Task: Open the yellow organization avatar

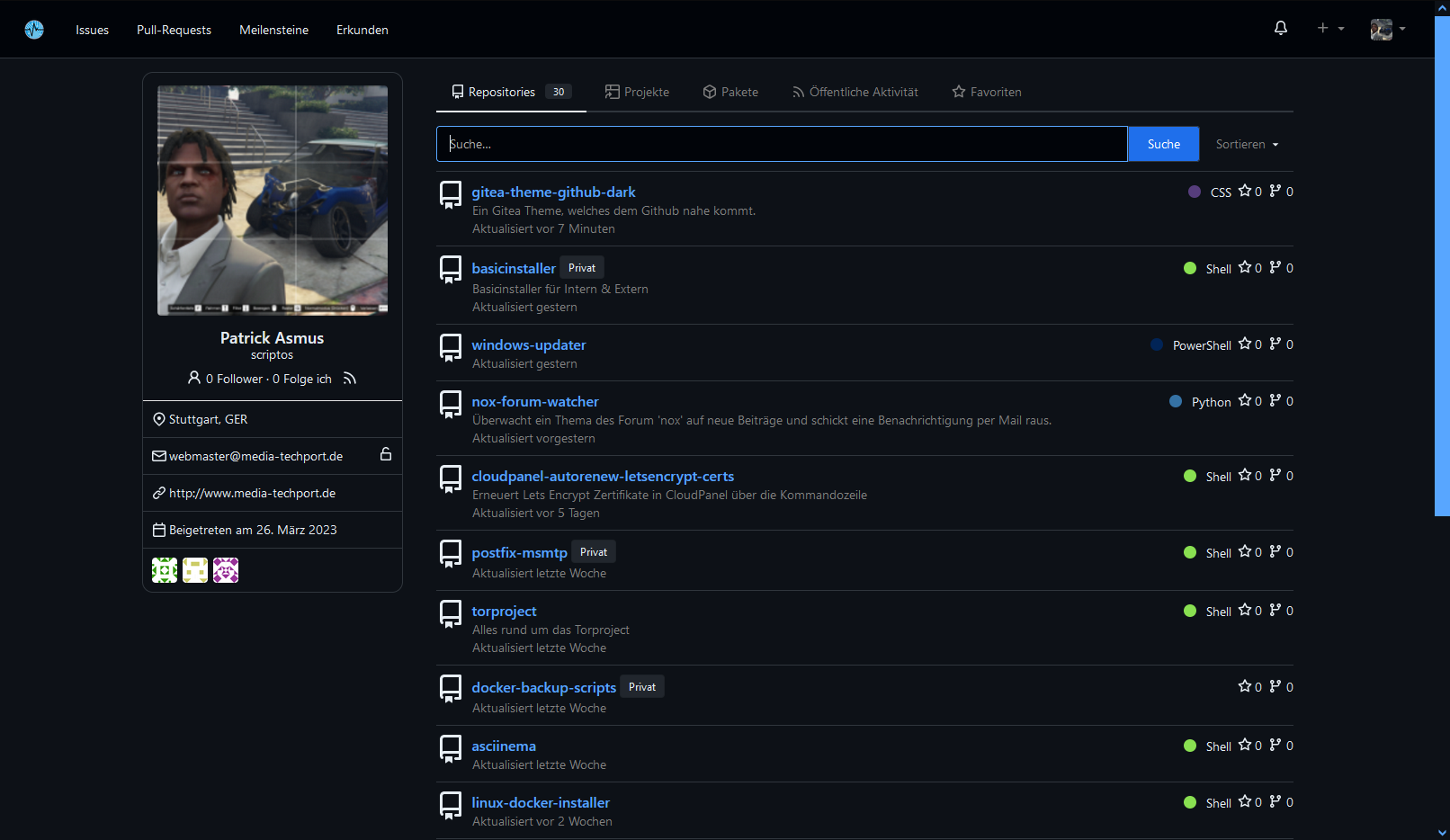Action: [x=195, y=570]
